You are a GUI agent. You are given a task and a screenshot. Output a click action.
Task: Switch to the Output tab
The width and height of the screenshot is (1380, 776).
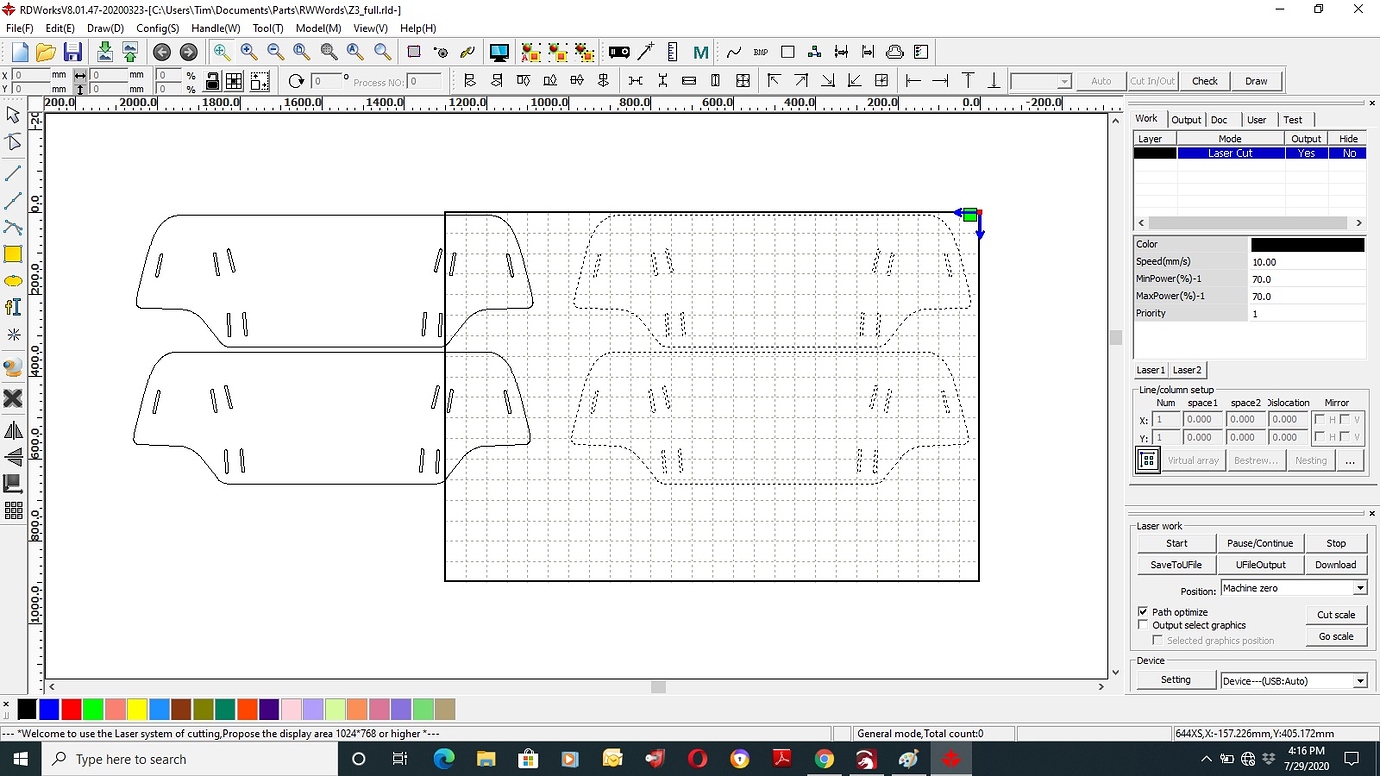1186,119
